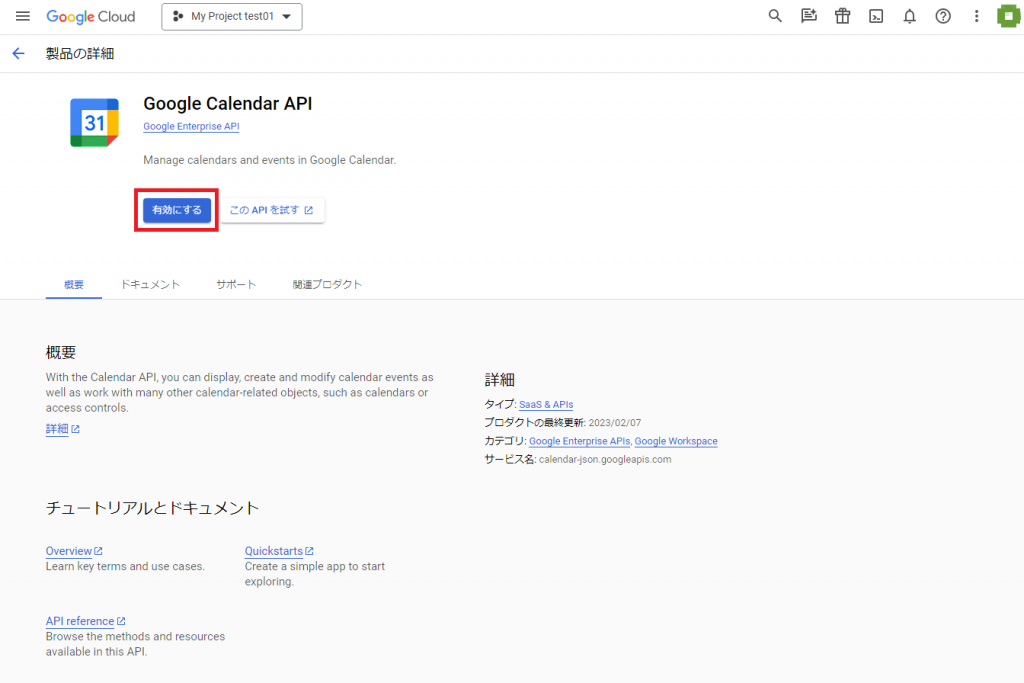Activate Cloud Shell terminal icon
Viewport: 1024px width, 683px height.
876,16
